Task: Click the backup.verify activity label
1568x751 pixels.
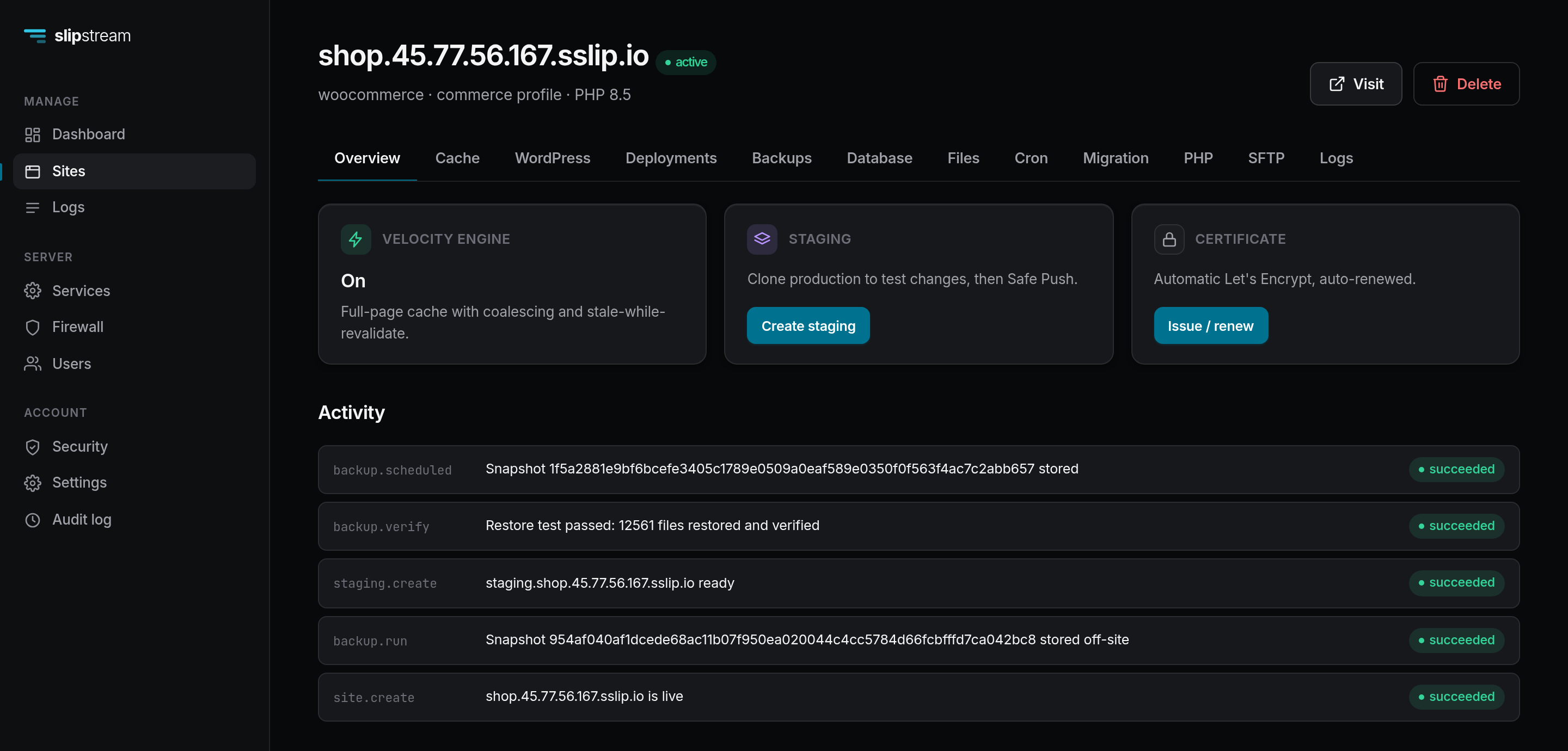Action: pos(381,527)
